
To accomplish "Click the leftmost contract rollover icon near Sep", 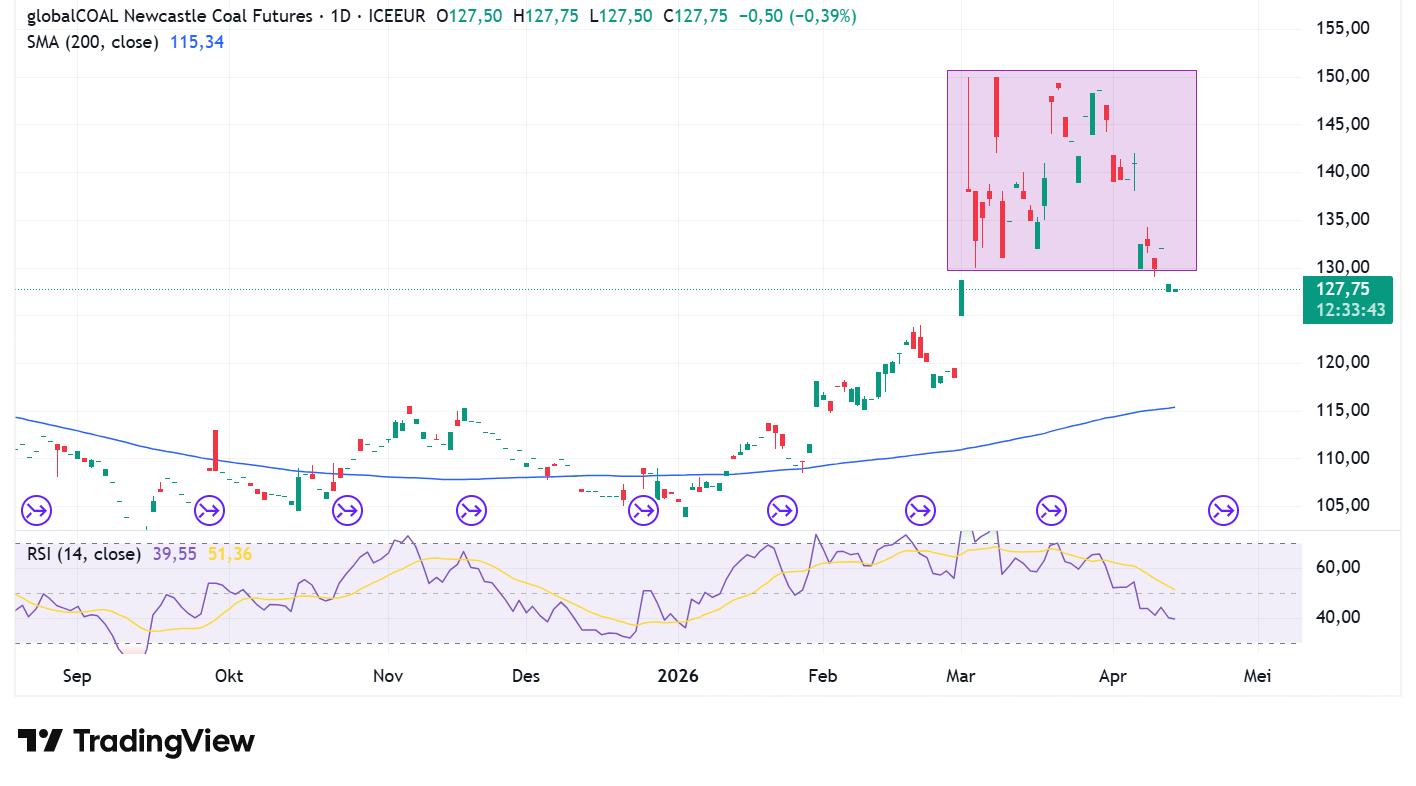I will (x=36, y=512).
